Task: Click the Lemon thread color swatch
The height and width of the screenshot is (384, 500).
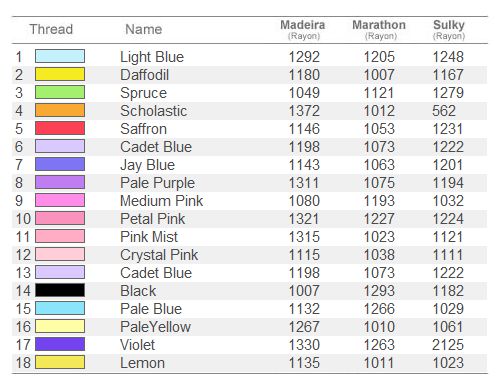Action: 60,362
